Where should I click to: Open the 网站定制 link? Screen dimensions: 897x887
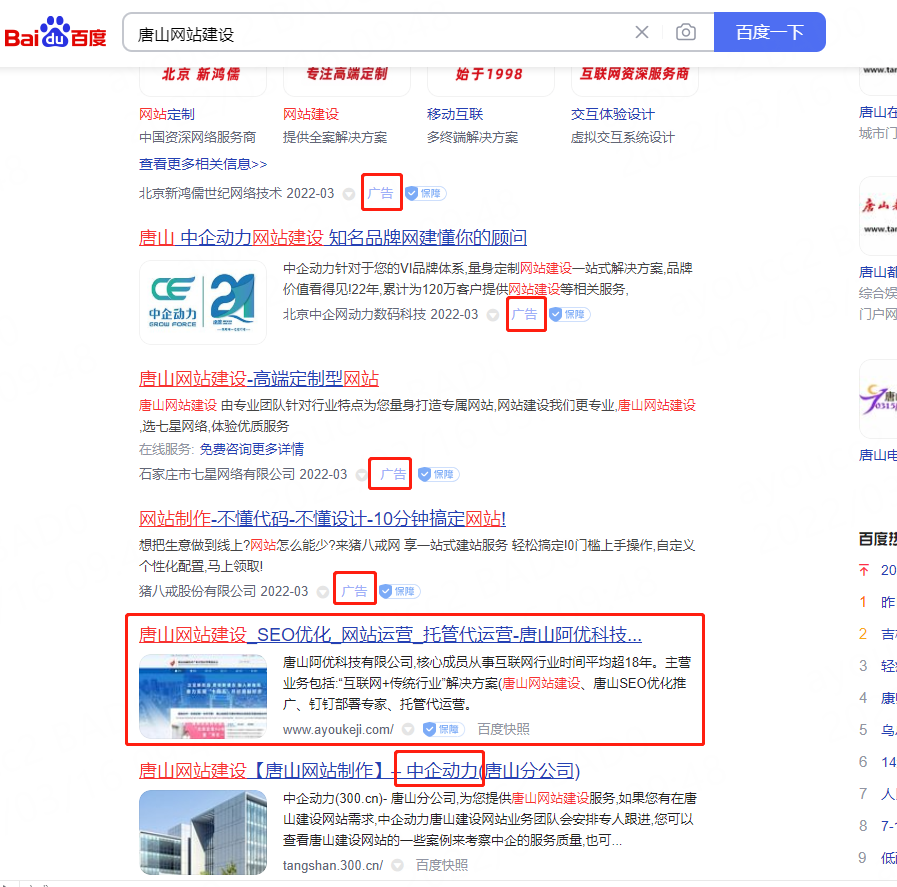(167, 114)
